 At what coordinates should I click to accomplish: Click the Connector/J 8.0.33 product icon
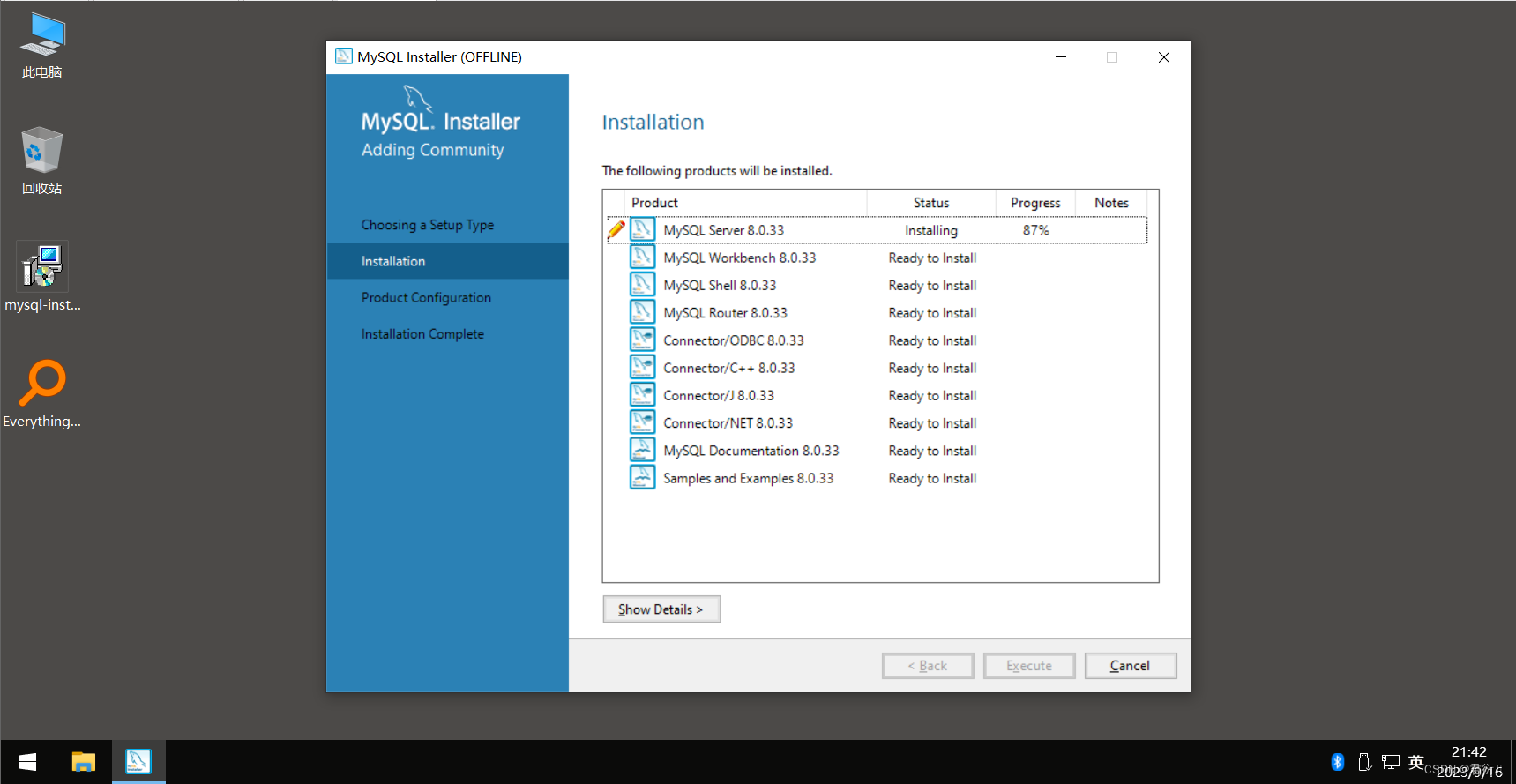(642, 395)
